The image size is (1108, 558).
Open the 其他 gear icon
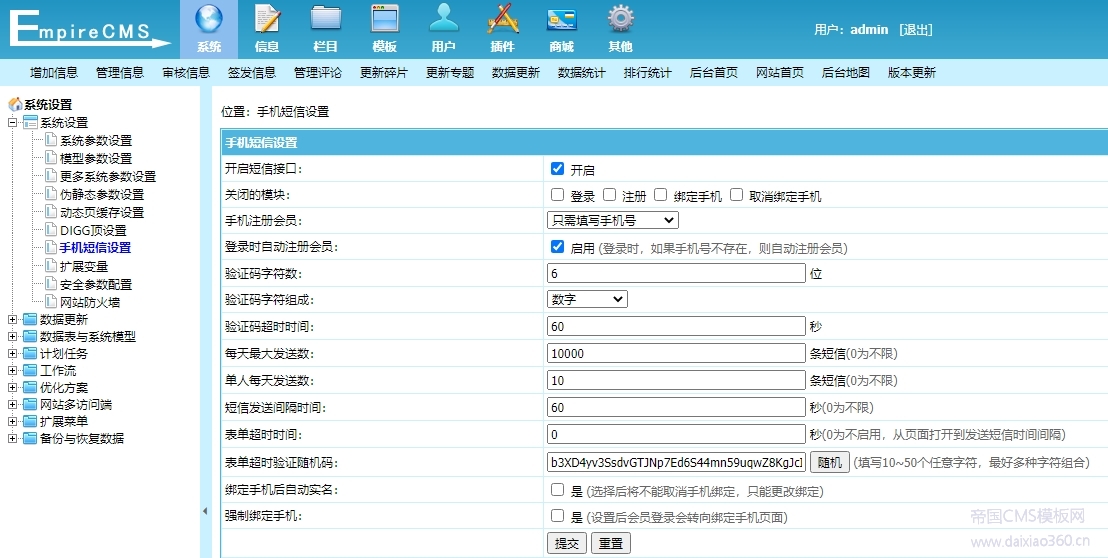(x=620, y=28)
